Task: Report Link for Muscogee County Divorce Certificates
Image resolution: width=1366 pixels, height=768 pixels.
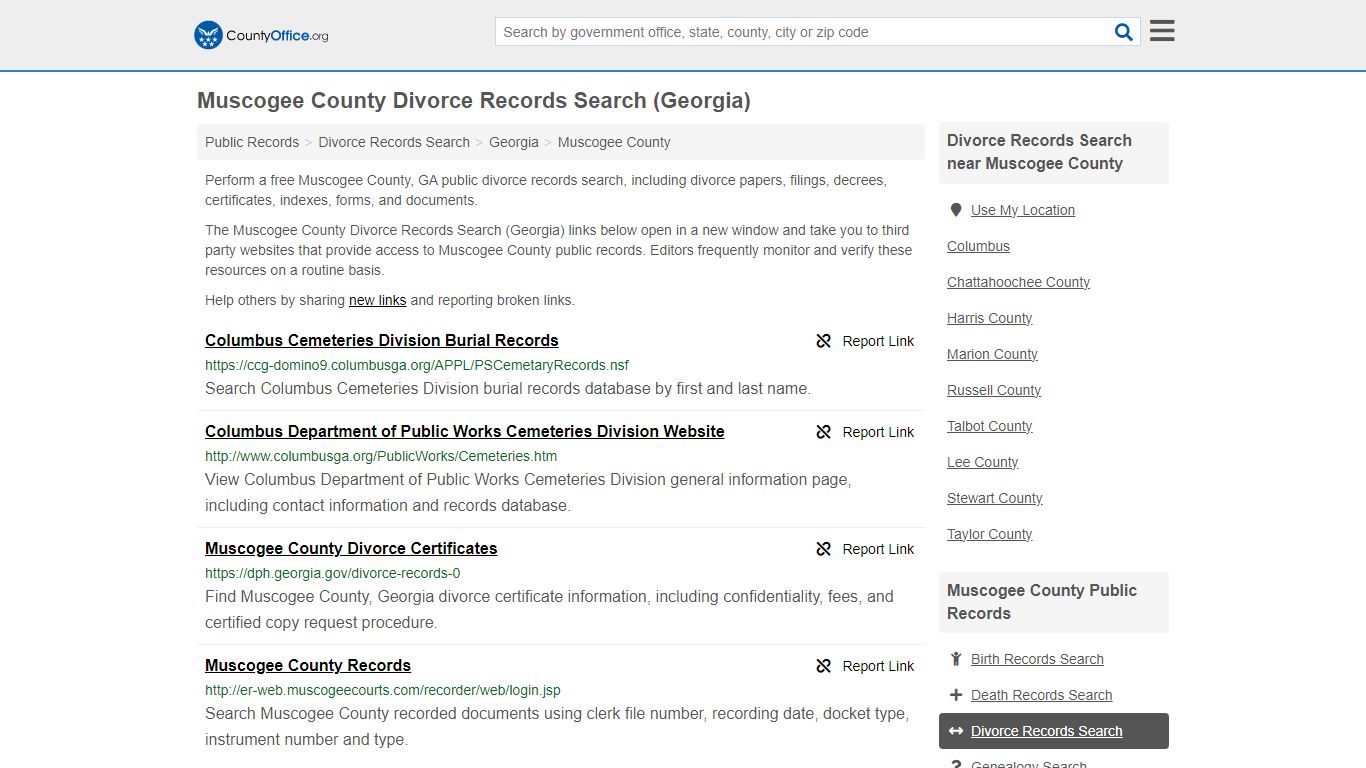Action: click(878, 549)
